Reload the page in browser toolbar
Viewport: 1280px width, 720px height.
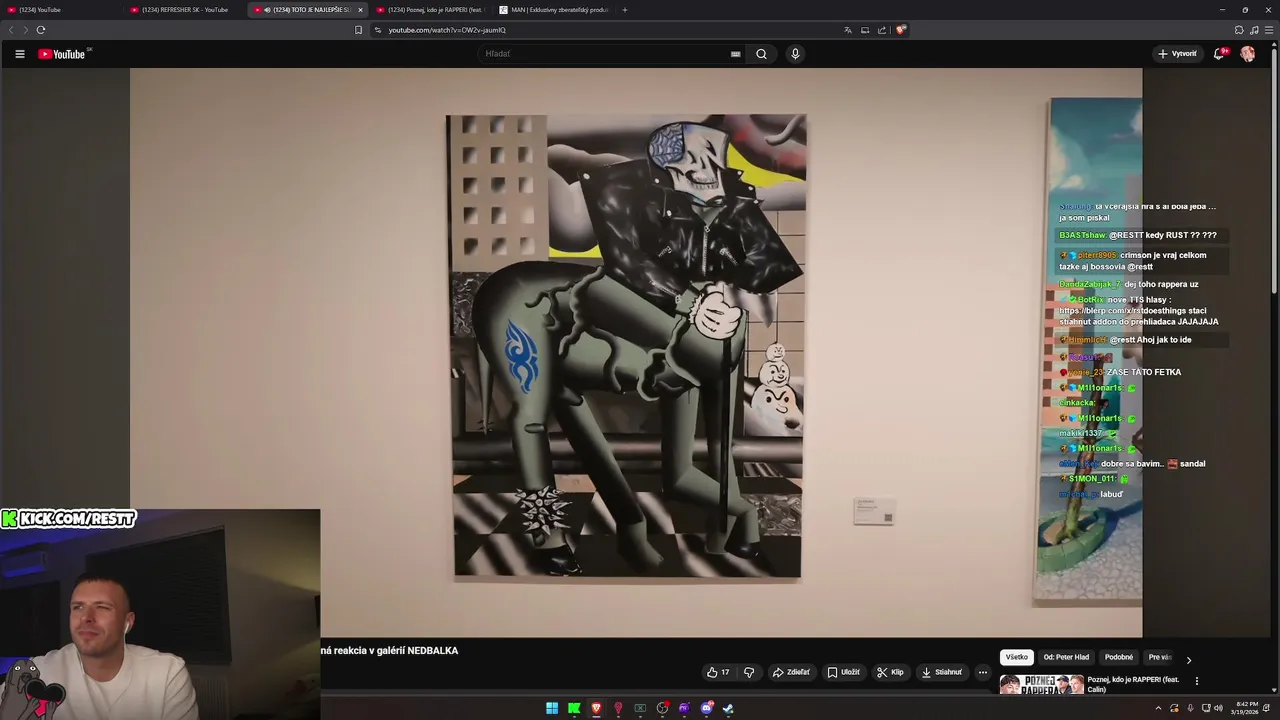(x=41, y=30)
